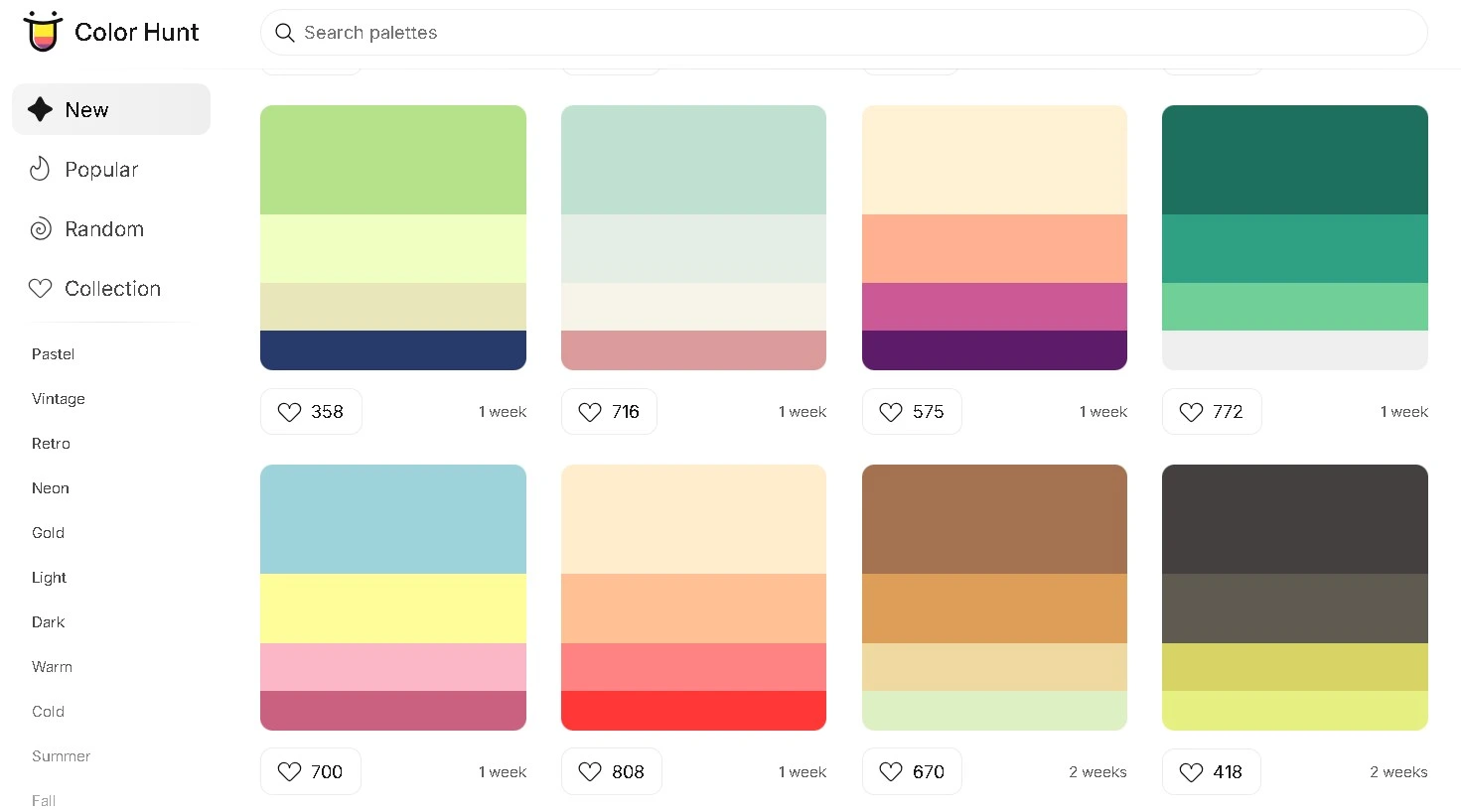This screenshot has height=812, width=1461.
Task: Select the Dark palettes category
Action: tap(48, 621)
